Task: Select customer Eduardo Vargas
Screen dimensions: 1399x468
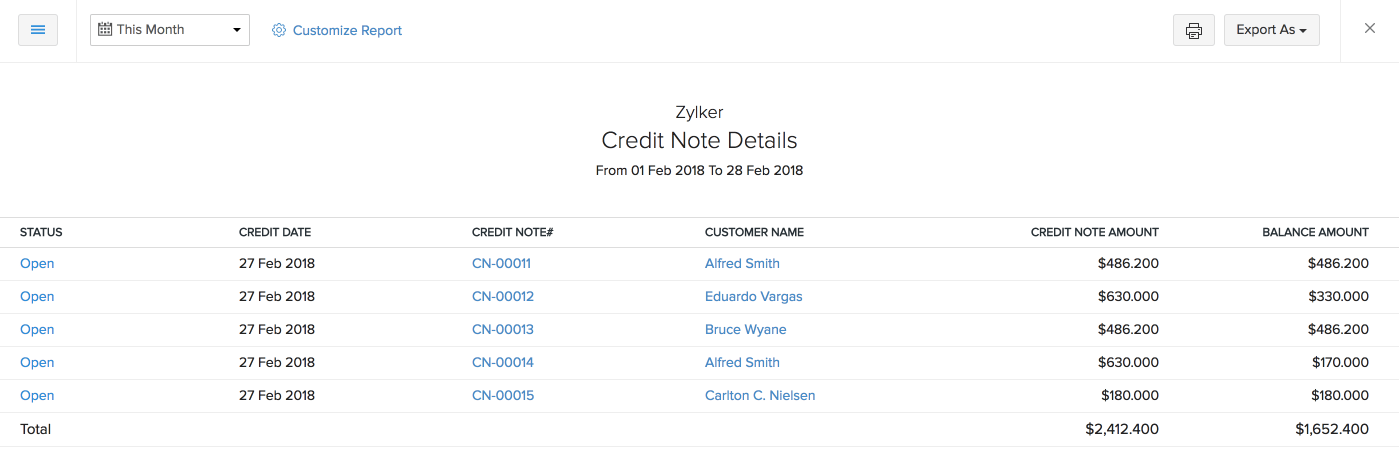Action: [753, 297]
